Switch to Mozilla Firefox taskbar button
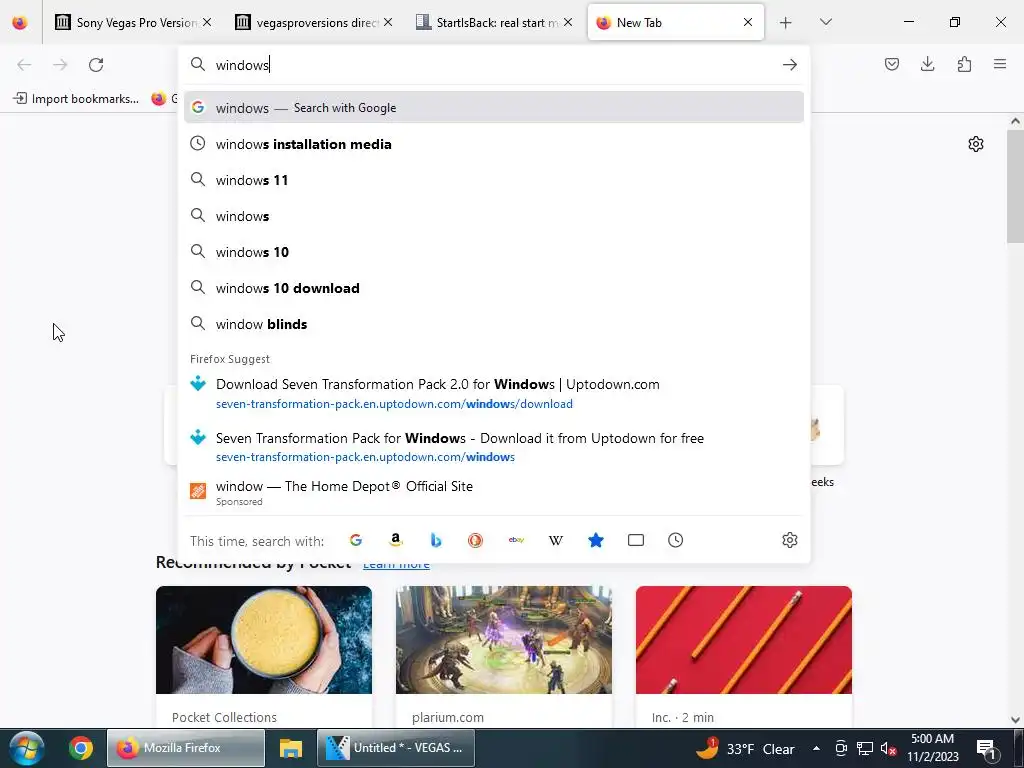The image size is (1024, 768). click(x=185, y=748)
